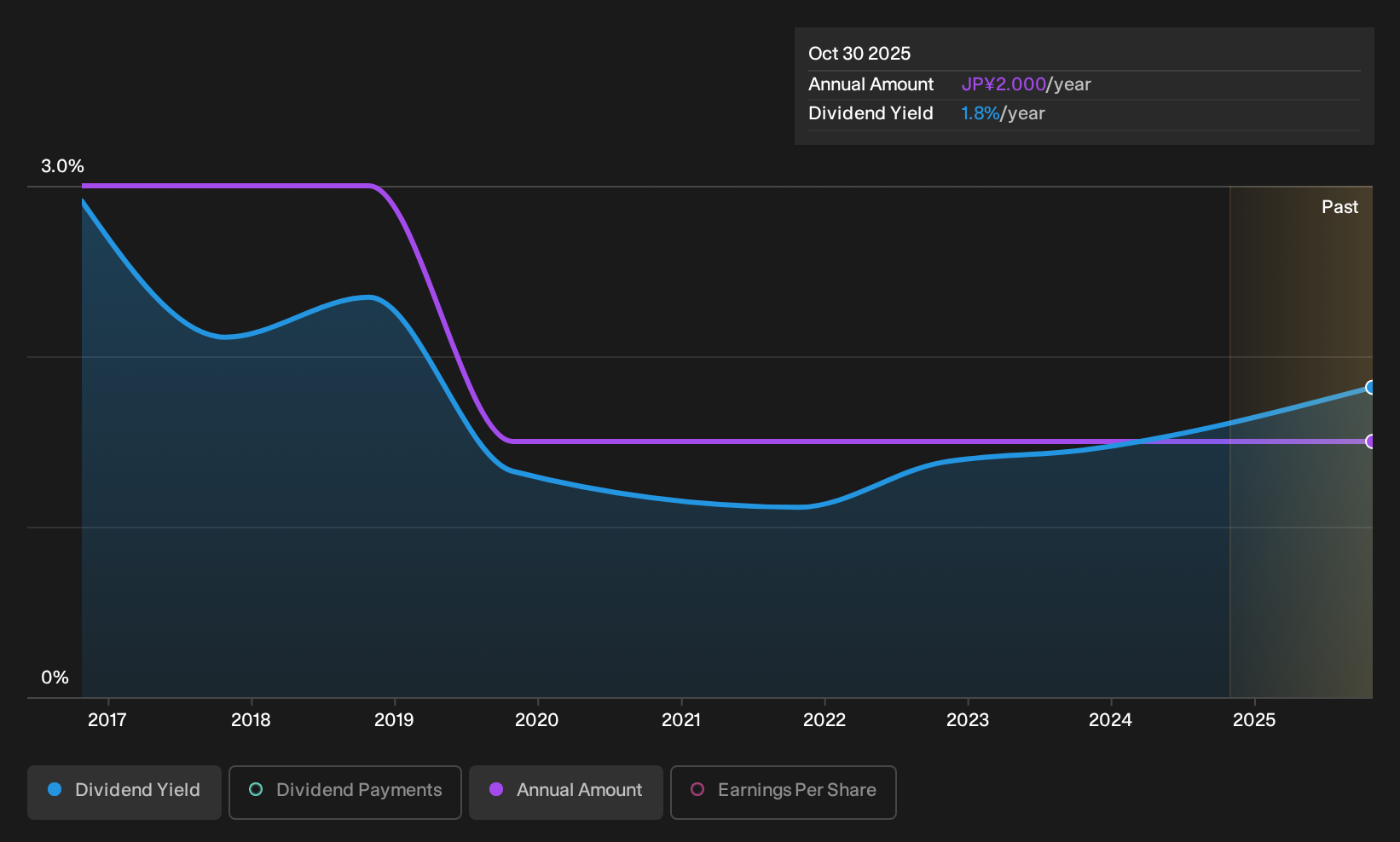Click the 2023 x-axis label
The height and width of the screenshot is (842, 1400).
tap(968, 720)
